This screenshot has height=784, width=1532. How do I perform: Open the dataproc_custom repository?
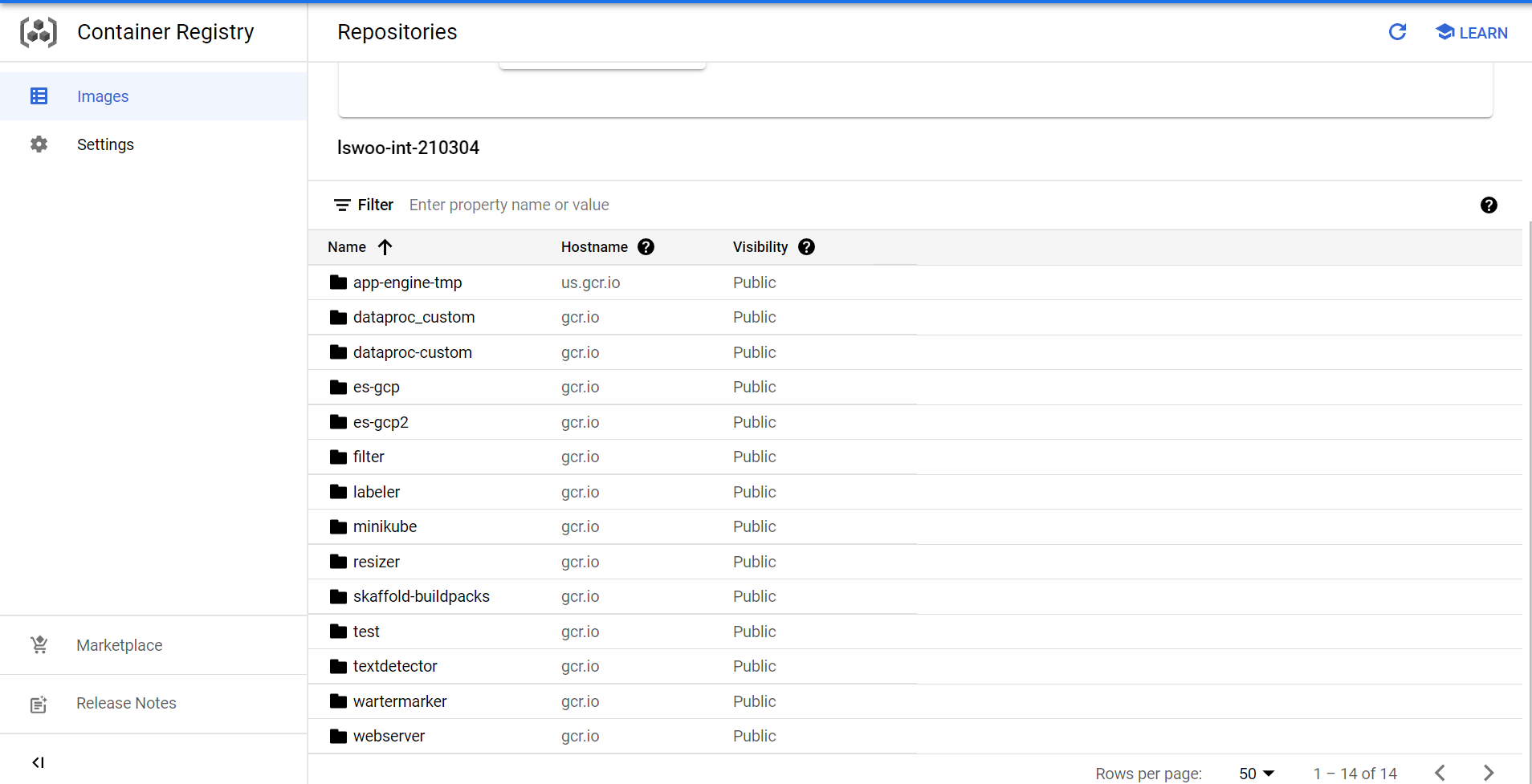[x=414, y=317]
